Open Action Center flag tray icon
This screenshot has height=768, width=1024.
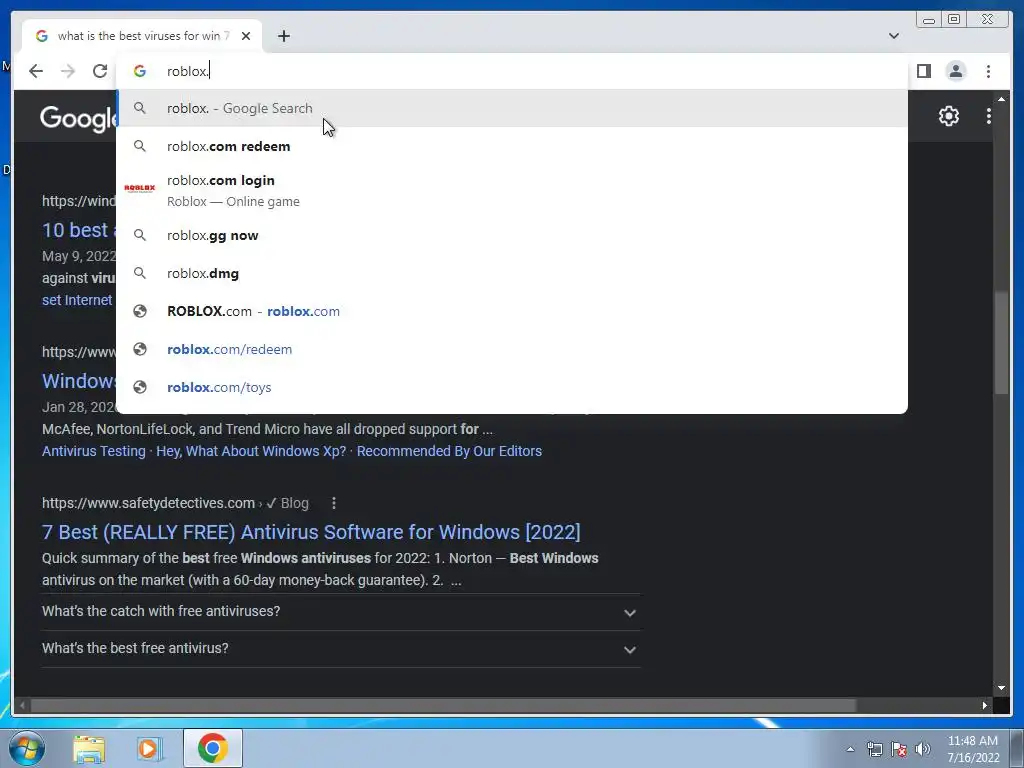pyautogui.click(x=899, y=749)
